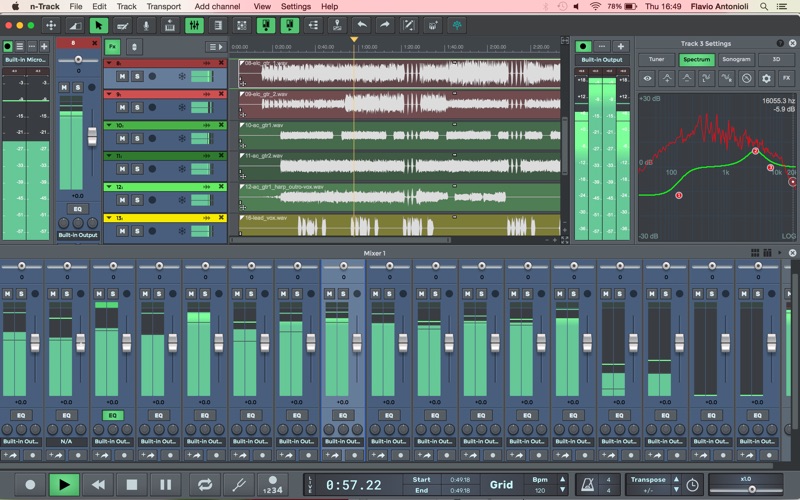Open the Add channel menu
This screenshot has width=800, height=500.
[x=216, y=6]
